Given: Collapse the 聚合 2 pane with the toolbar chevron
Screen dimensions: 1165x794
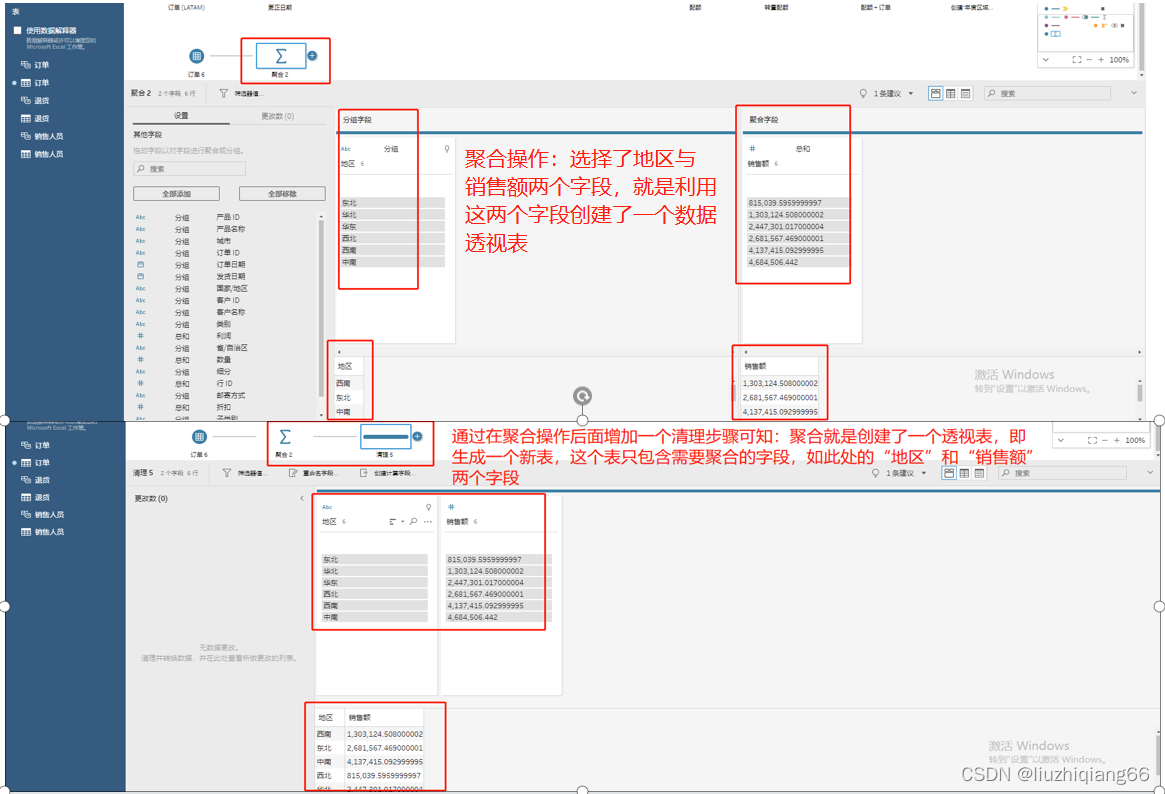Looking at the screenshot, I should [x=1134, y=93].
